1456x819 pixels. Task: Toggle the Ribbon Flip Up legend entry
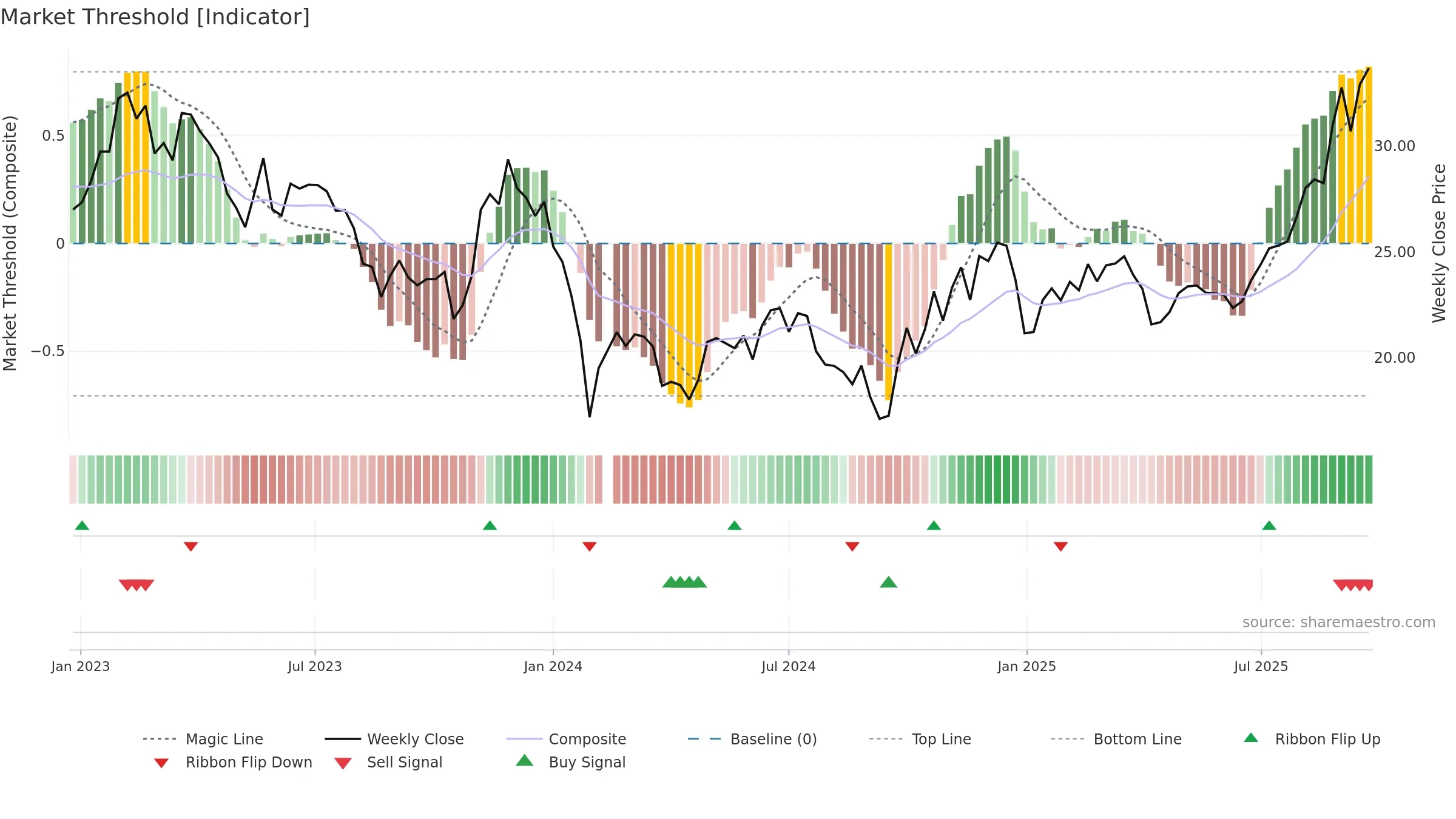click(1312, 739)
